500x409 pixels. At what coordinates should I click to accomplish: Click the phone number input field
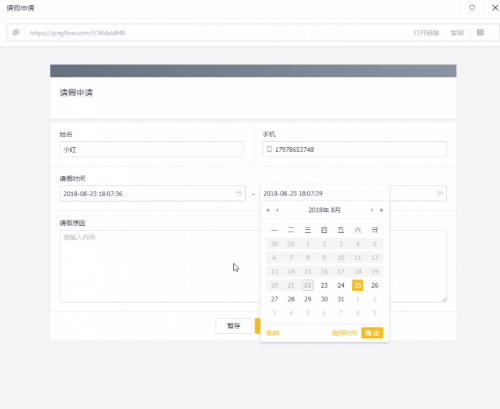(x=354, y=149)
